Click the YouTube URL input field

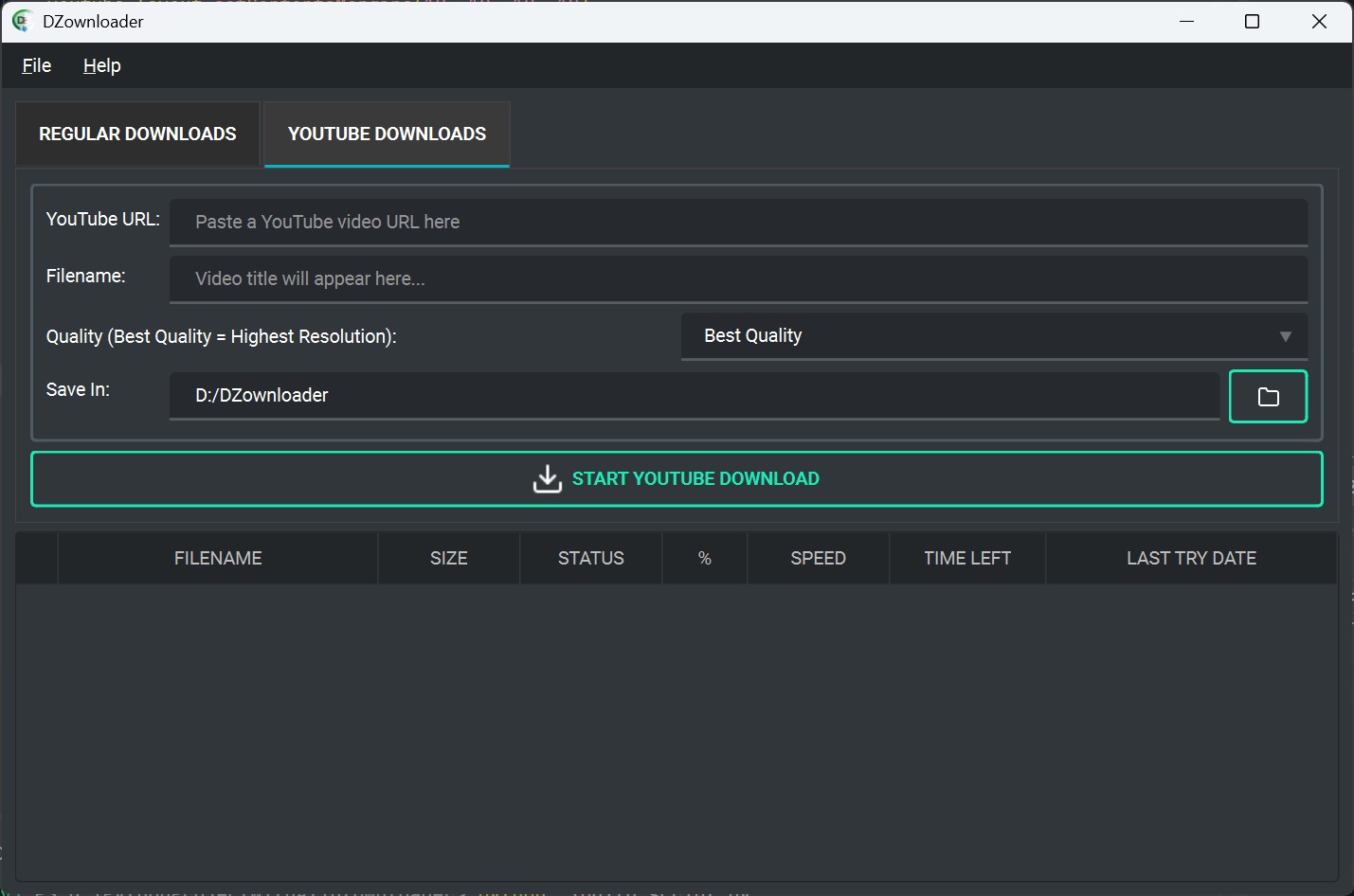pyautogui.click(x=738, y=222)
